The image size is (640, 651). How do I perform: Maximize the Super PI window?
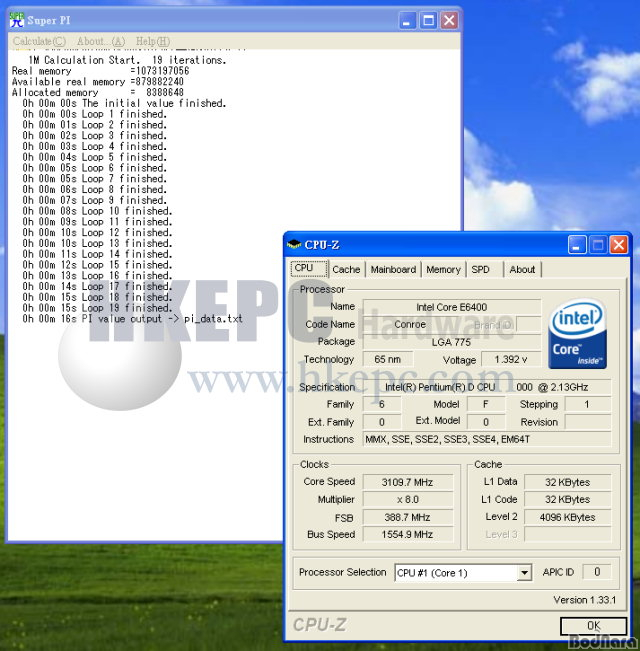428,20
